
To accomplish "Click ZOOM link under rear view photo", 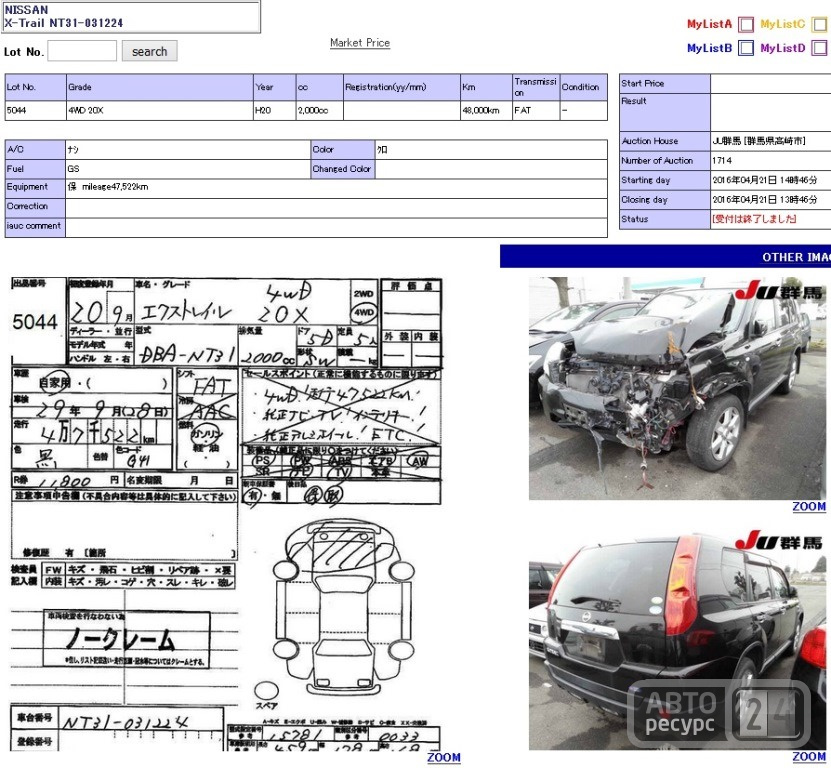I will (x=809, y=757).
